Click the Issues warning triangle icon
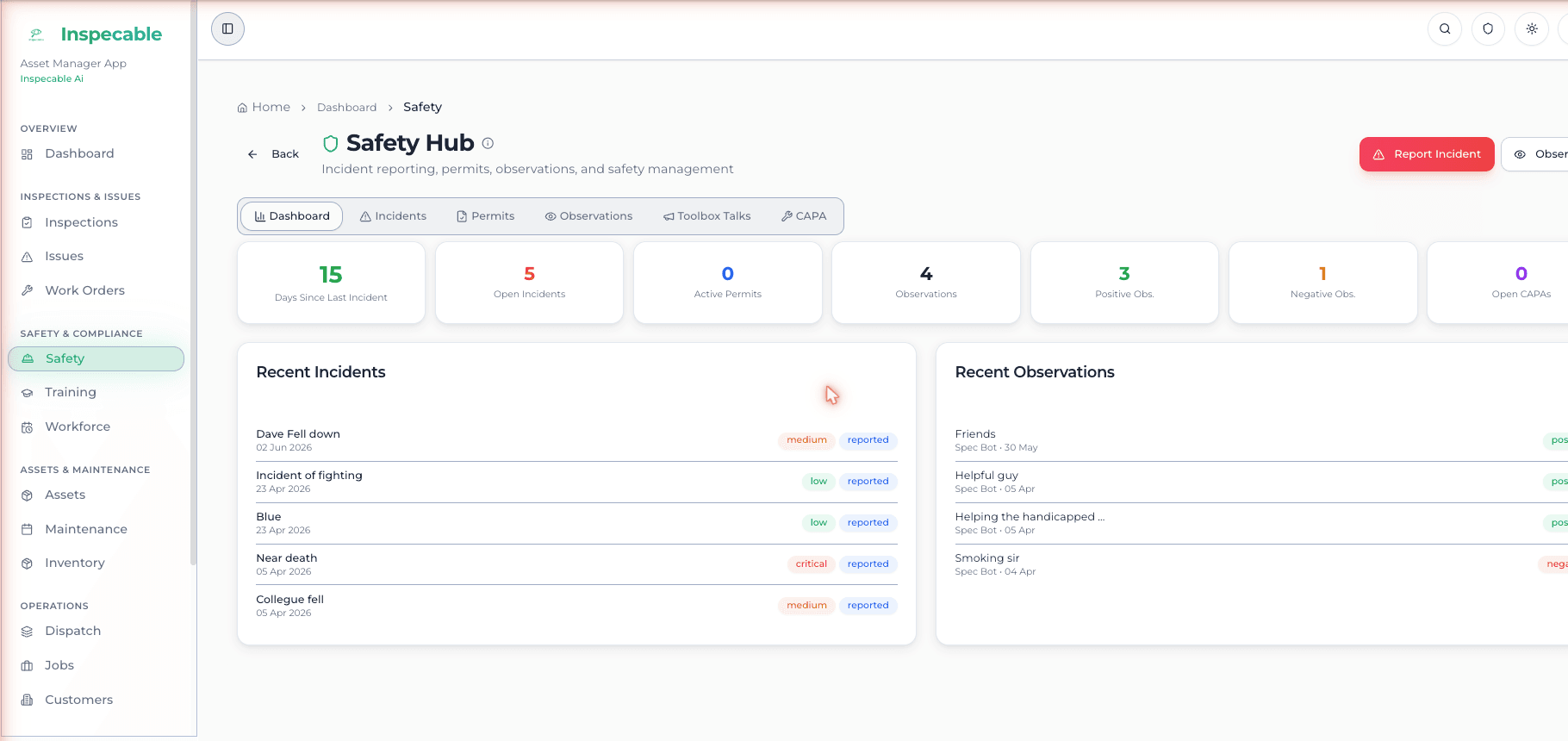 coord(27,257)
